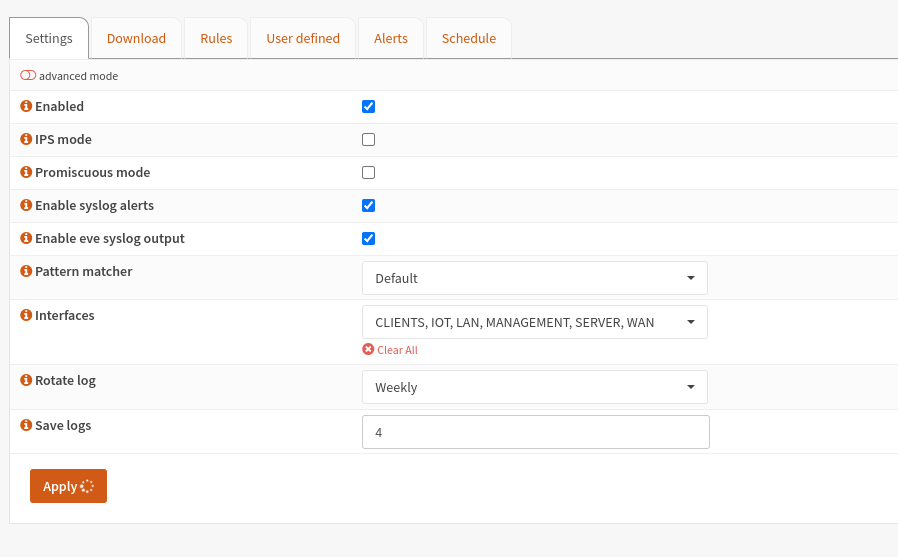The image size is (898, 557).
Task: Click the info icon next to IPS mode
Action: (26, 139)
